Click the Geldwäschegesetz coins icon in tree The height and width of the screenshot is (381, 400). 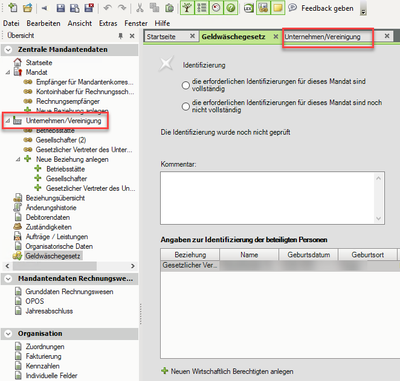(17, 256)
